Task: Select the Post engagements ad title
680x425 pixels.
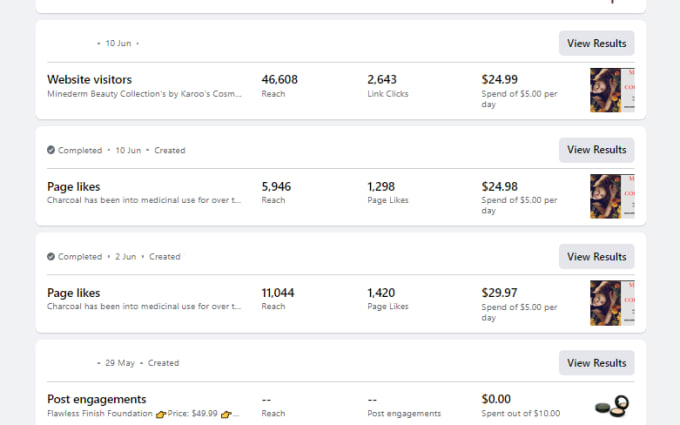Action: click(x=96, y=399)
